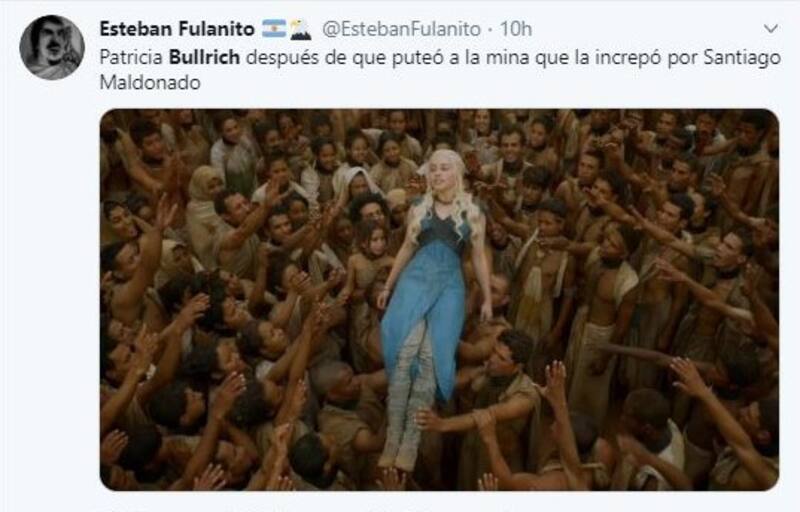The width and height of the screenshot is (800, 512).
Task: Open the "Esteban Fulanito" display name
Action: click(177, 29)
